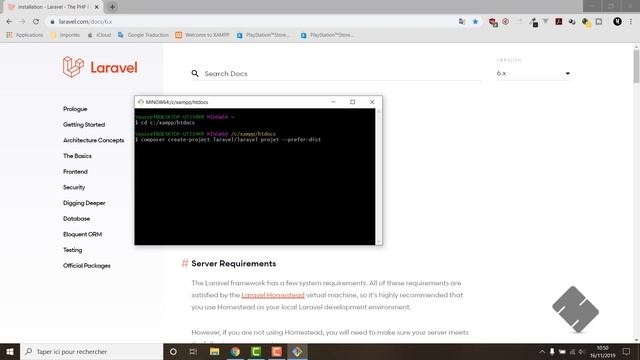Open Chrome's three-dot menu
The height and width of the screenshot is (360, 640).
coord(631,22)
